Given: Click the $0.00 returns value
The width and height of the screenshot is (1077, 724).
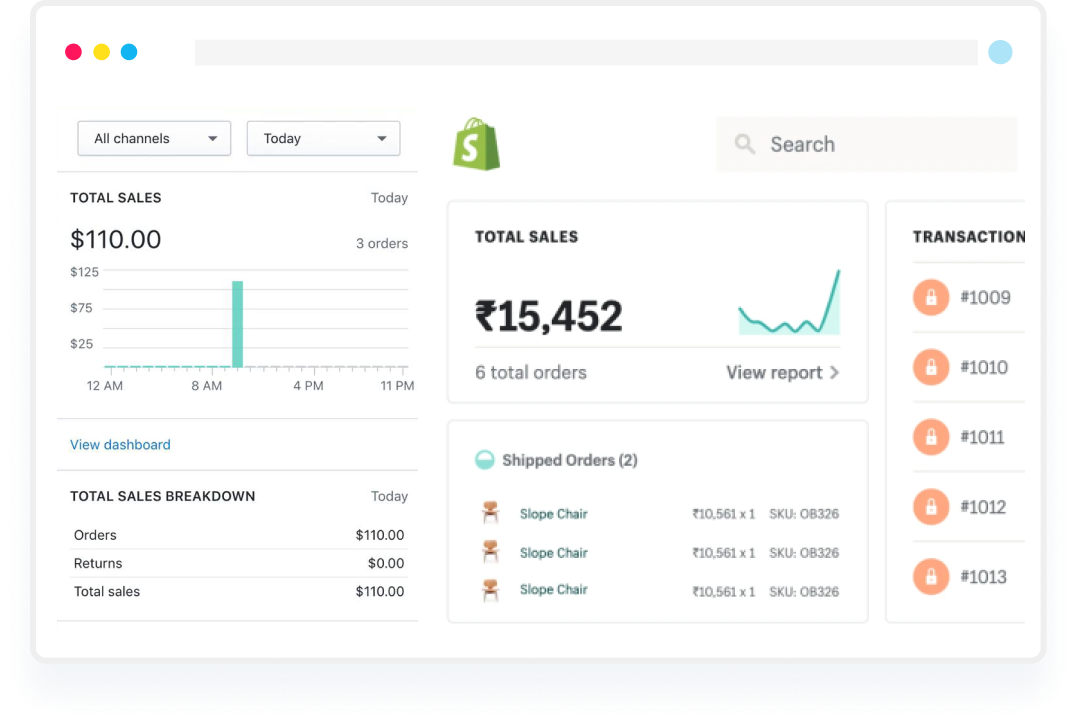Looking at the screenshot, I should click(386, 563).
